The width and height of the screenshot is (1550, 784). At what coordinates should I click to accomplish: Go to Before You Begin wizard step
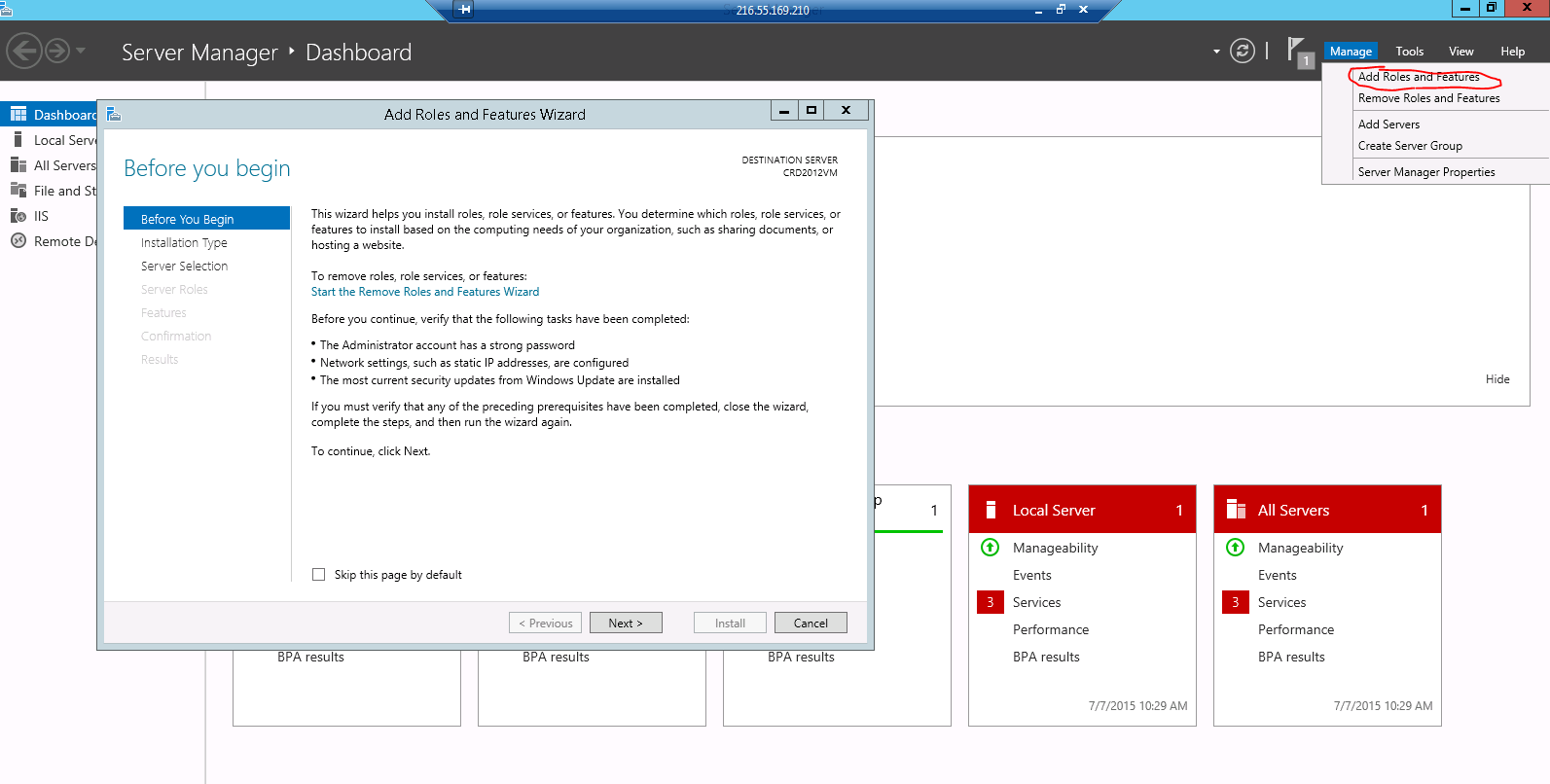click(206, 219)
